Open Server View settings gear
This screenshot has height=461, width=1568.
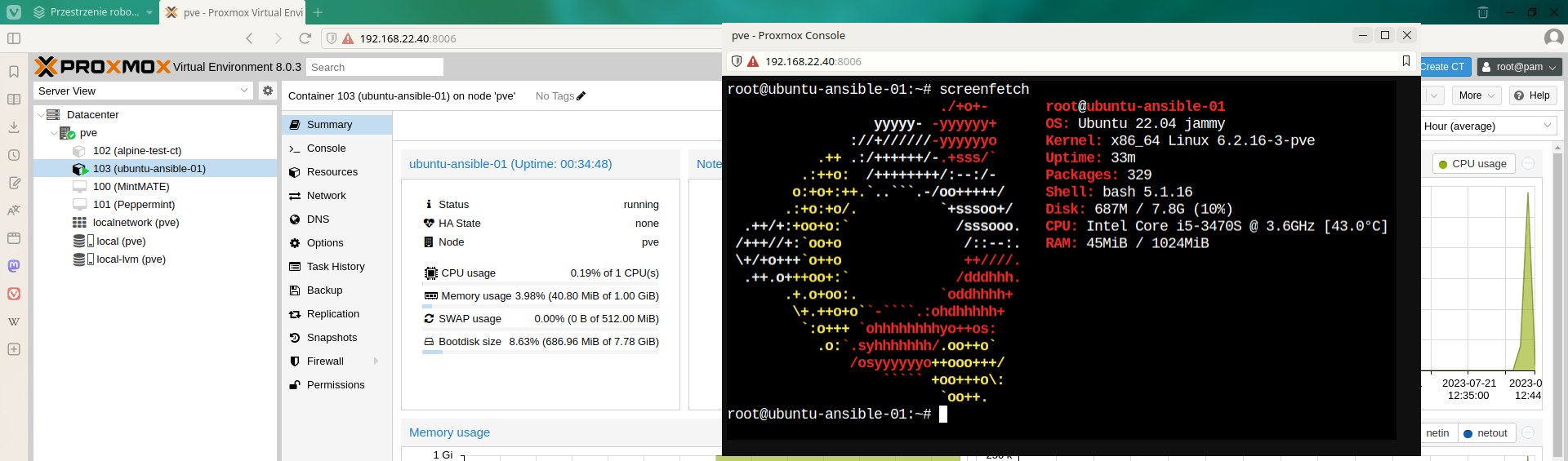(268, 91)
